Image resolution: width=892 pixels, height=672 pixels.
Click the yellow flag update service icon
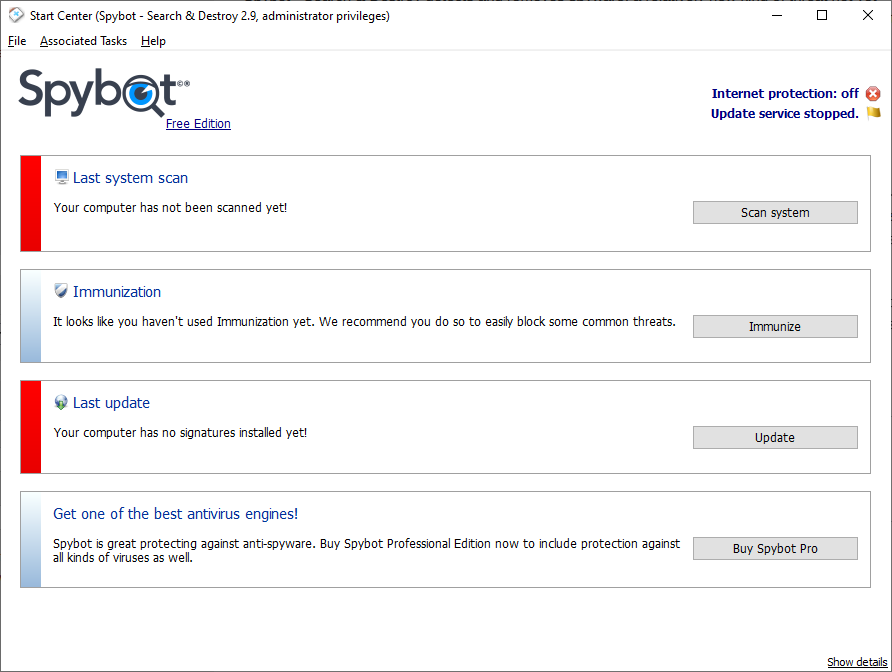tap(873, 113)
